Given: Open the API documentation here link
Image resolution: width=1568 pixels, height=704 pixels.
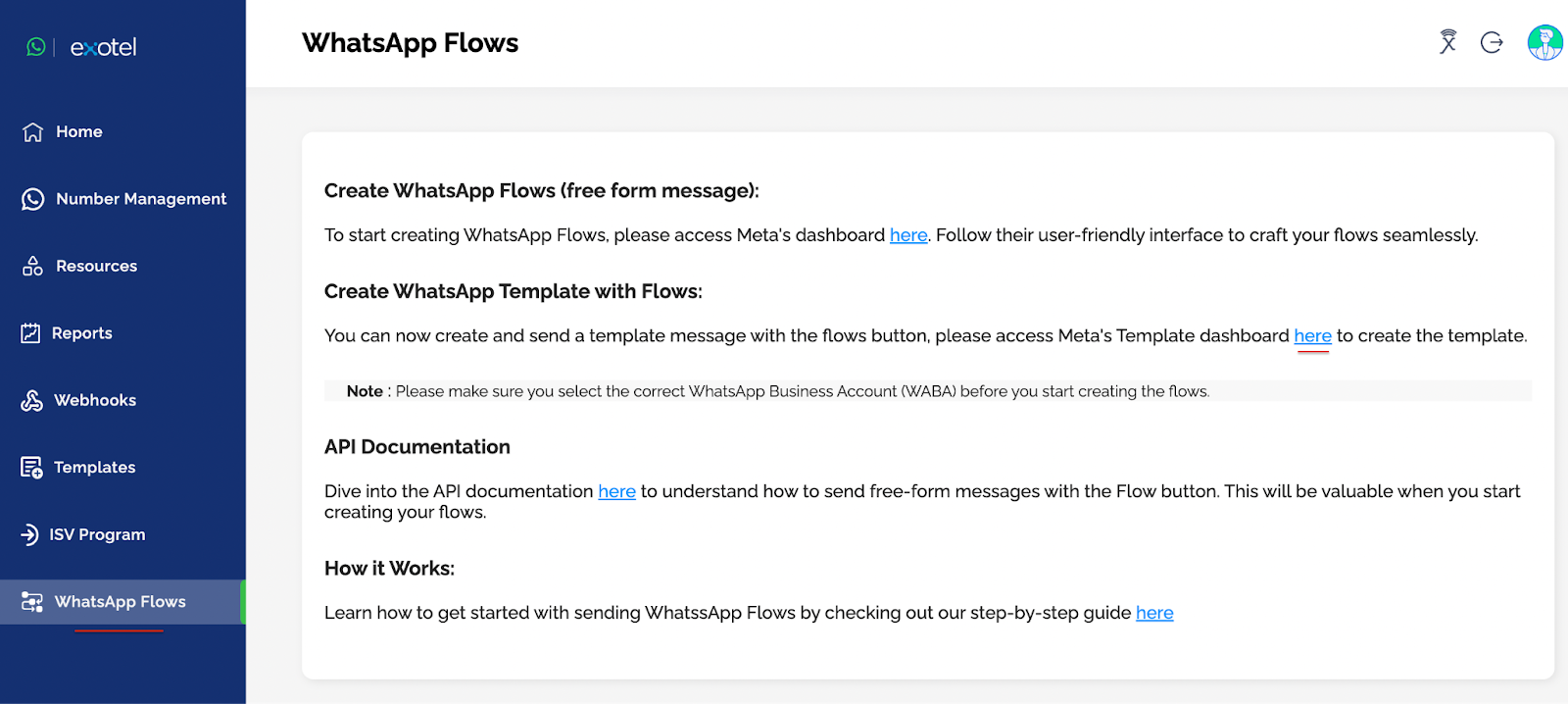Looking at the screenshot, I should (x=616, y=491).
